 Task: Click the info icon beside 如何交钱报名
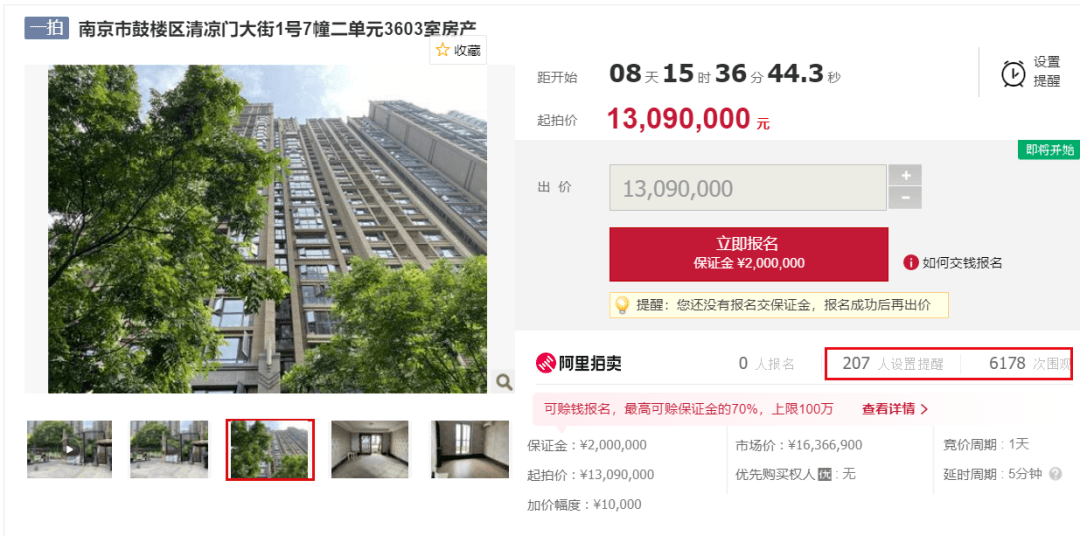tap(911, 262)
